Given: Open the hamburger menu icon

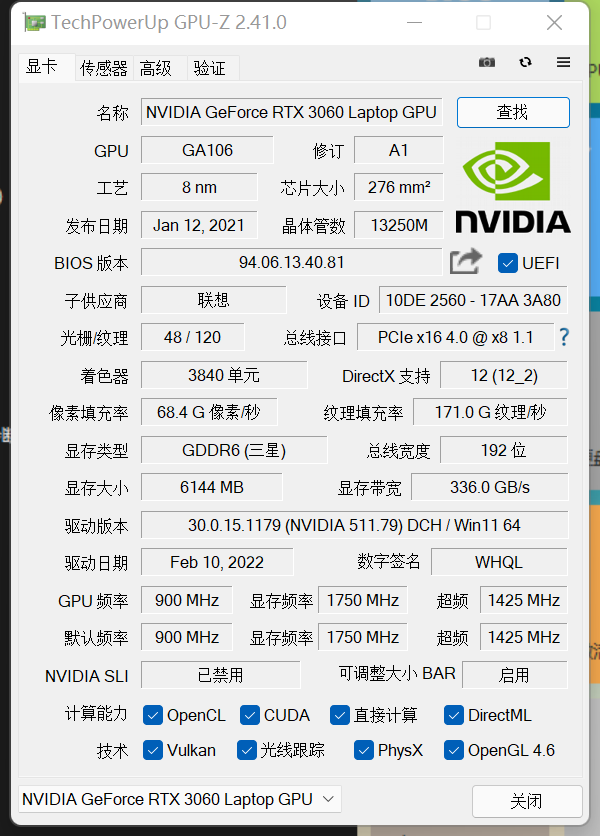Looking at the screenshot, I should click(563, 62).
